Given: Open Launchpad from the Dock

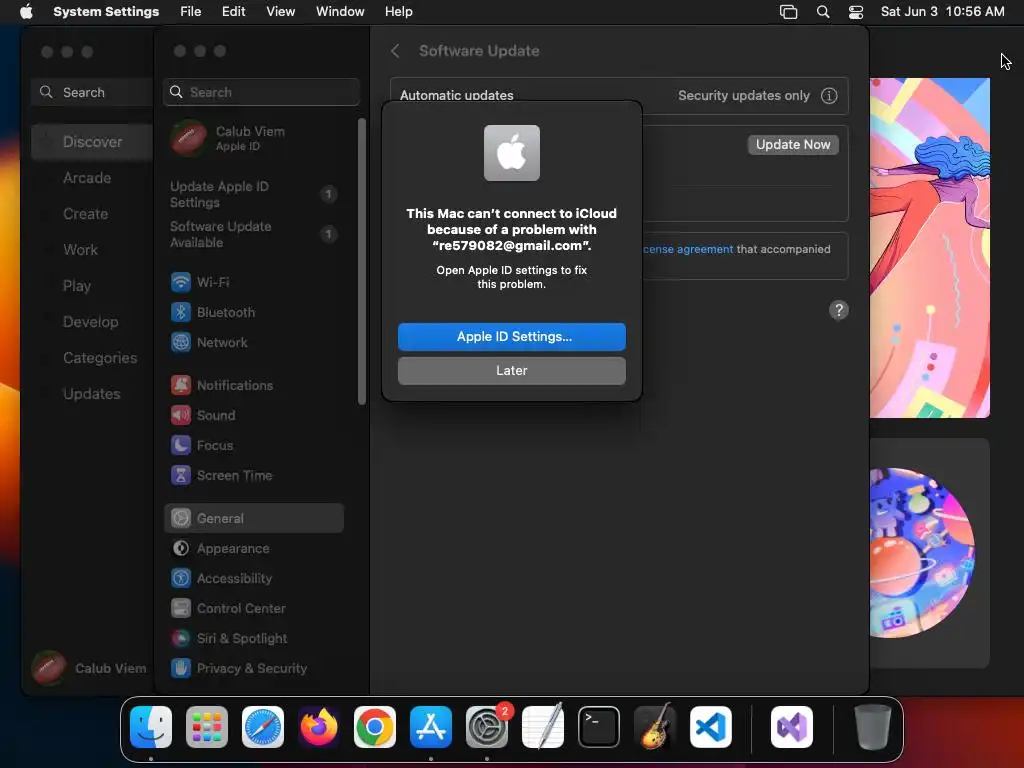Looking at the screenshot, I should [x=206, y=727].
